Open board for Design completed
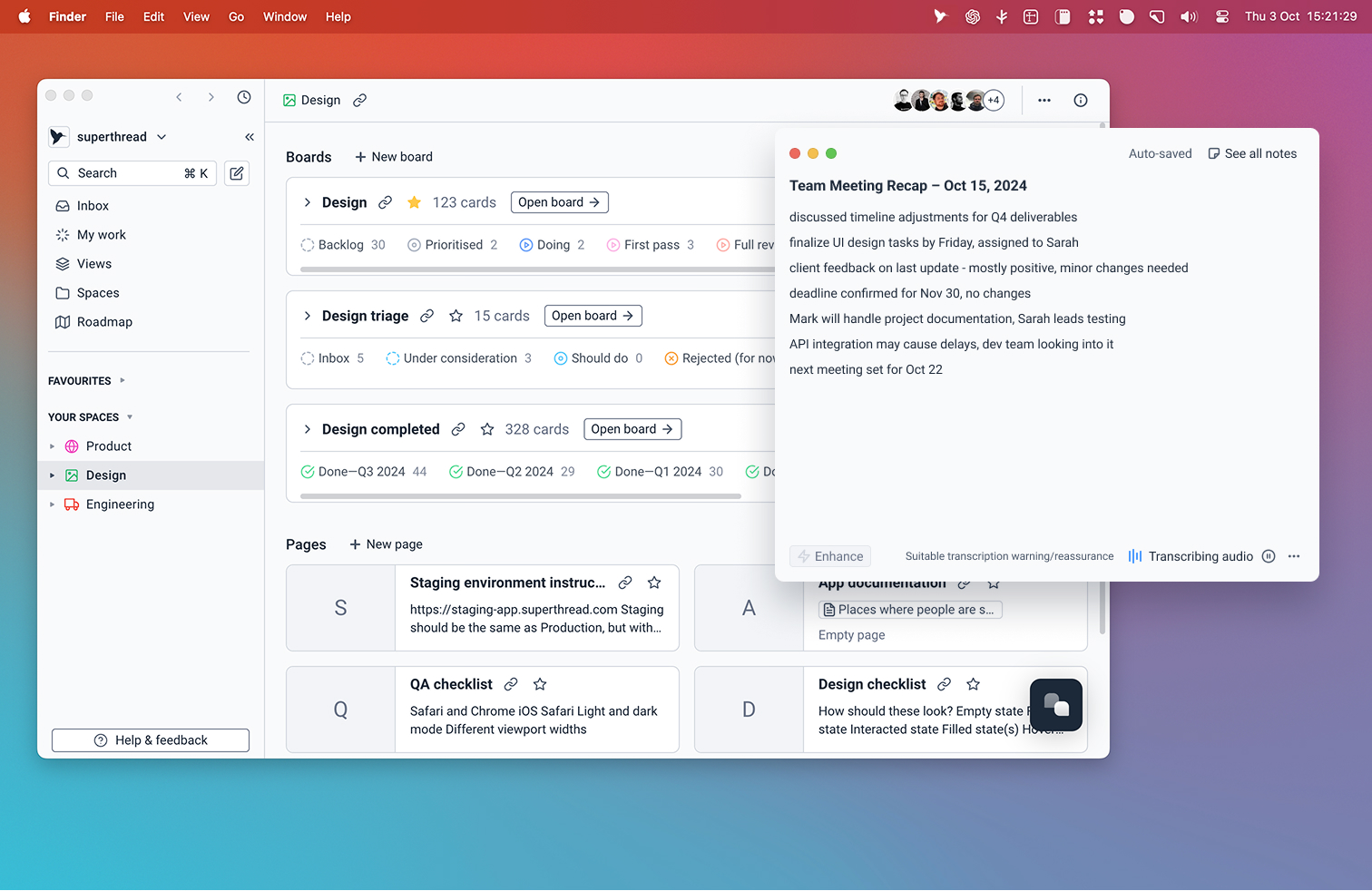 [632, 429]
